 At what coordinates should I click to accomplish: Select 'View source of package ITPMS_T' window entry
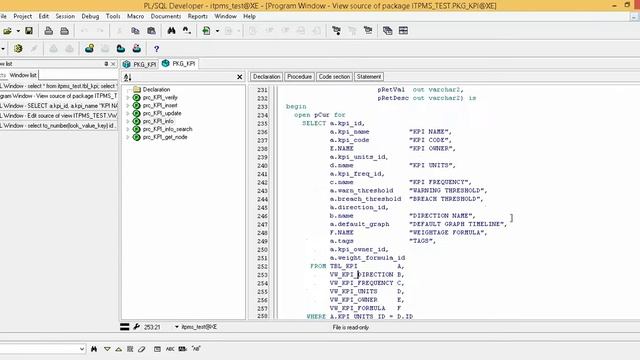(x=59, y=96)
